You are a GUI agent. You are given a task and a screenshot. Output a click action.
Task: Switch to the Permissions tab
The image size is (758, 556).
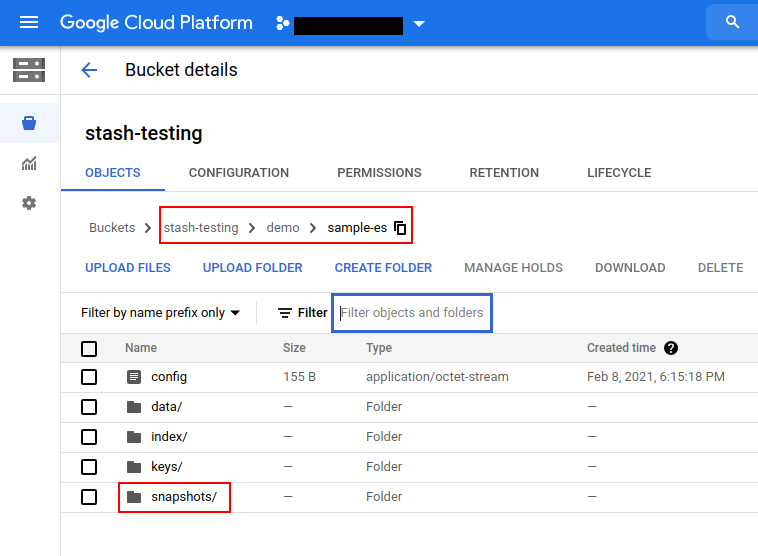[x=379, y=173]
